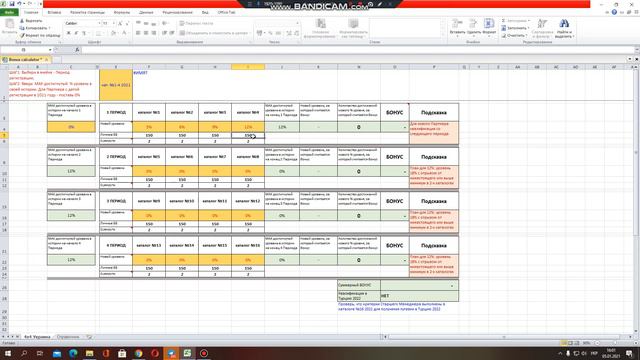
Task: Click the horizontal sheet scrollbar
Action: coord(504,337)
